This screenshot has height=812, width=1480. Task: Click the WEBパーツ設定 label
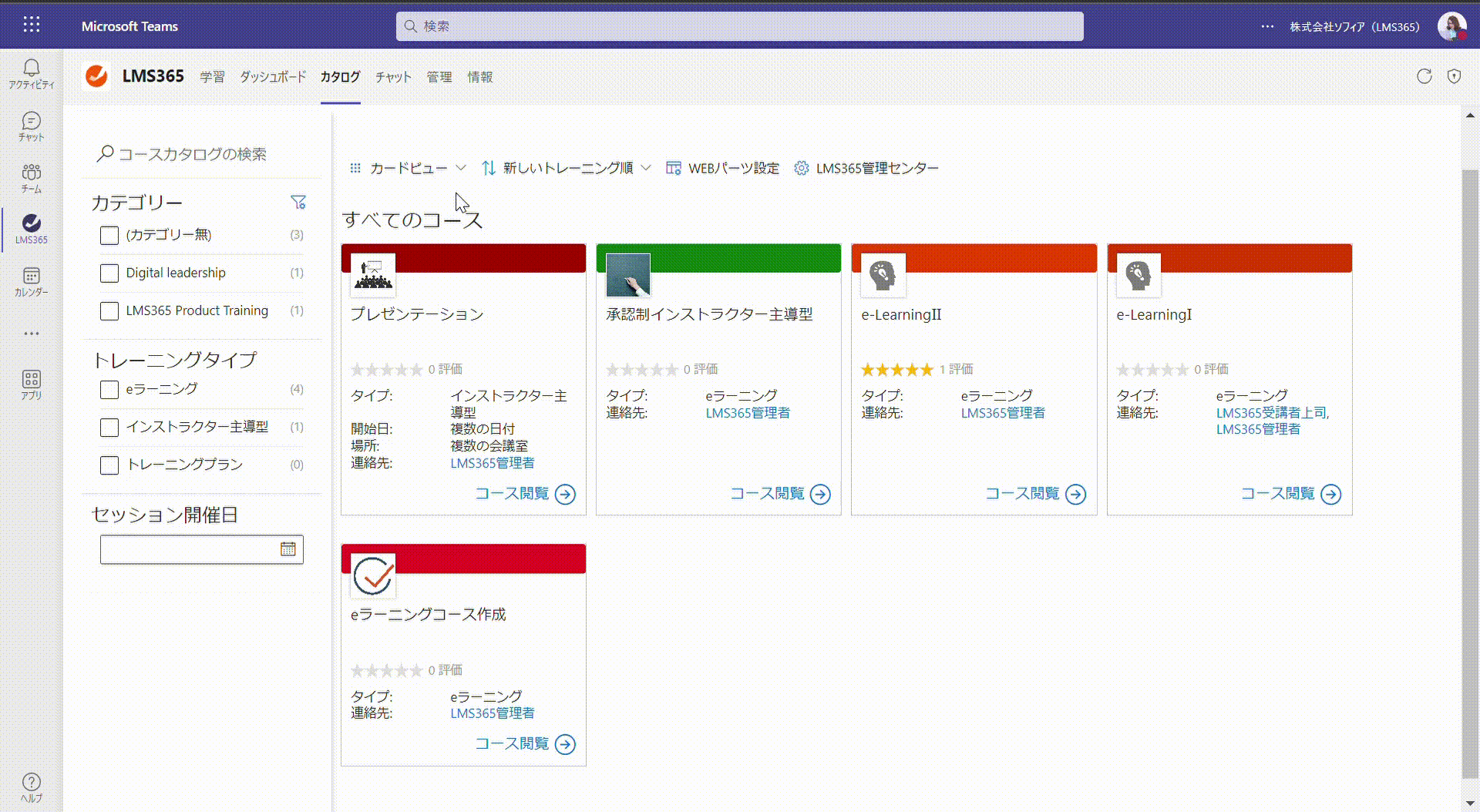pos(734,168)
